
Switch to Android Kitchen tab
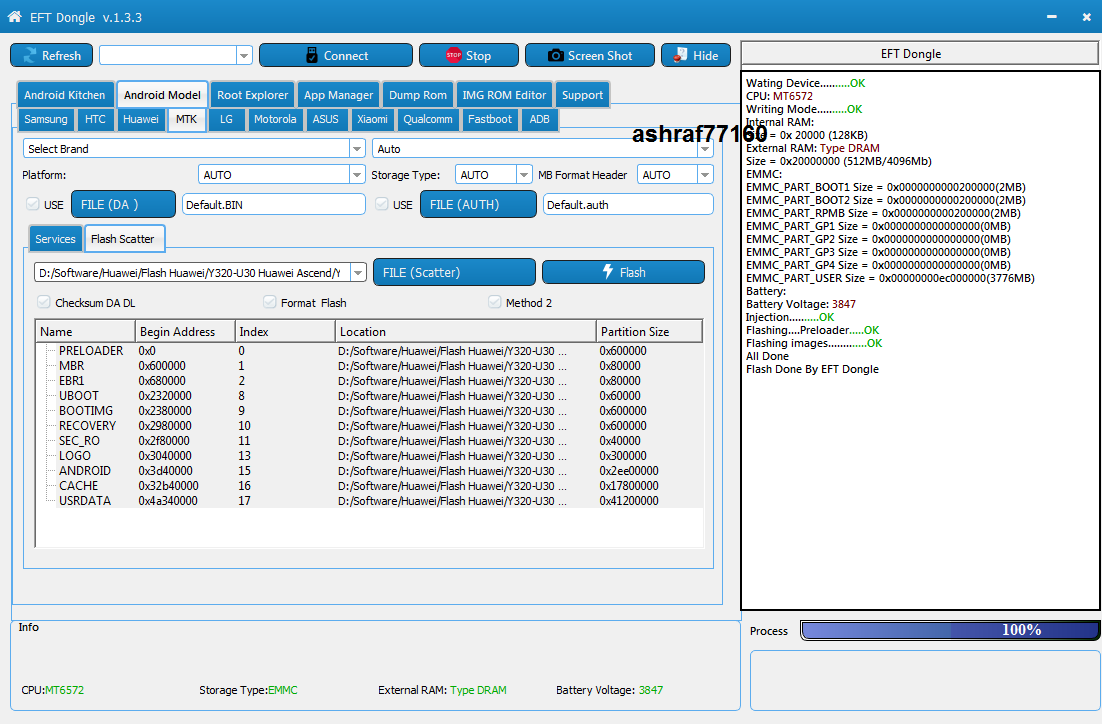65,95
